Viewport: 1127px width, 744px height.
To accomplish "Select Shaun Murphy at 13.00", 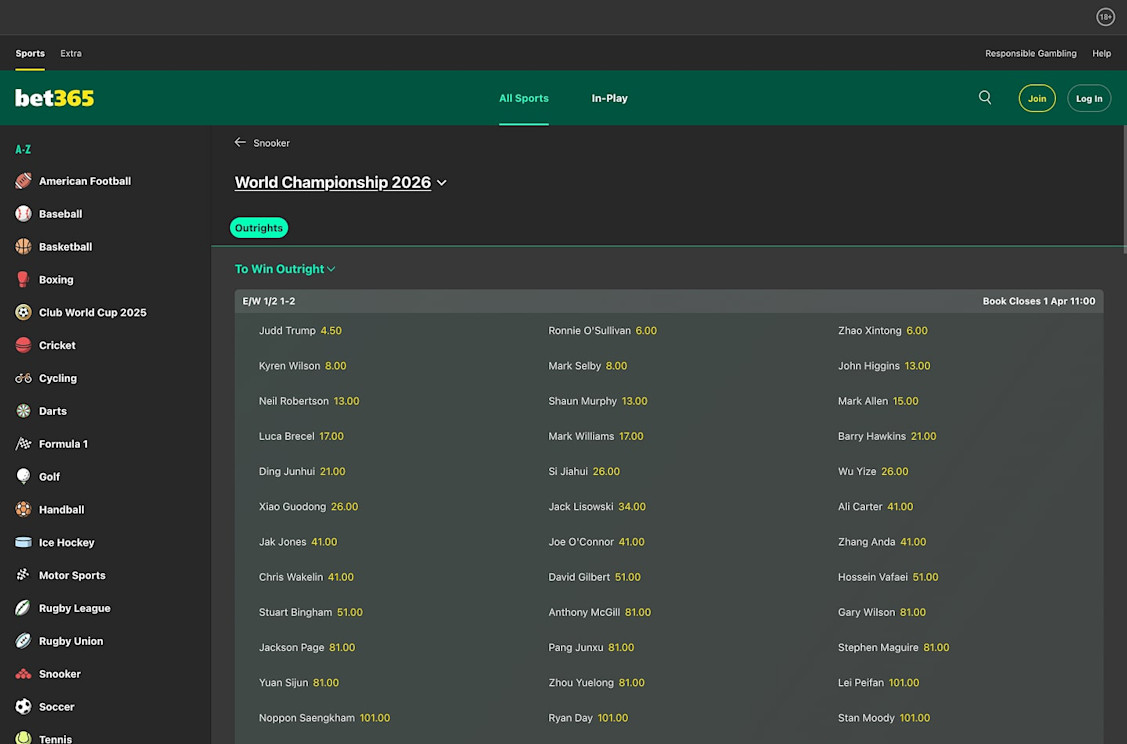I will [598, 401].
